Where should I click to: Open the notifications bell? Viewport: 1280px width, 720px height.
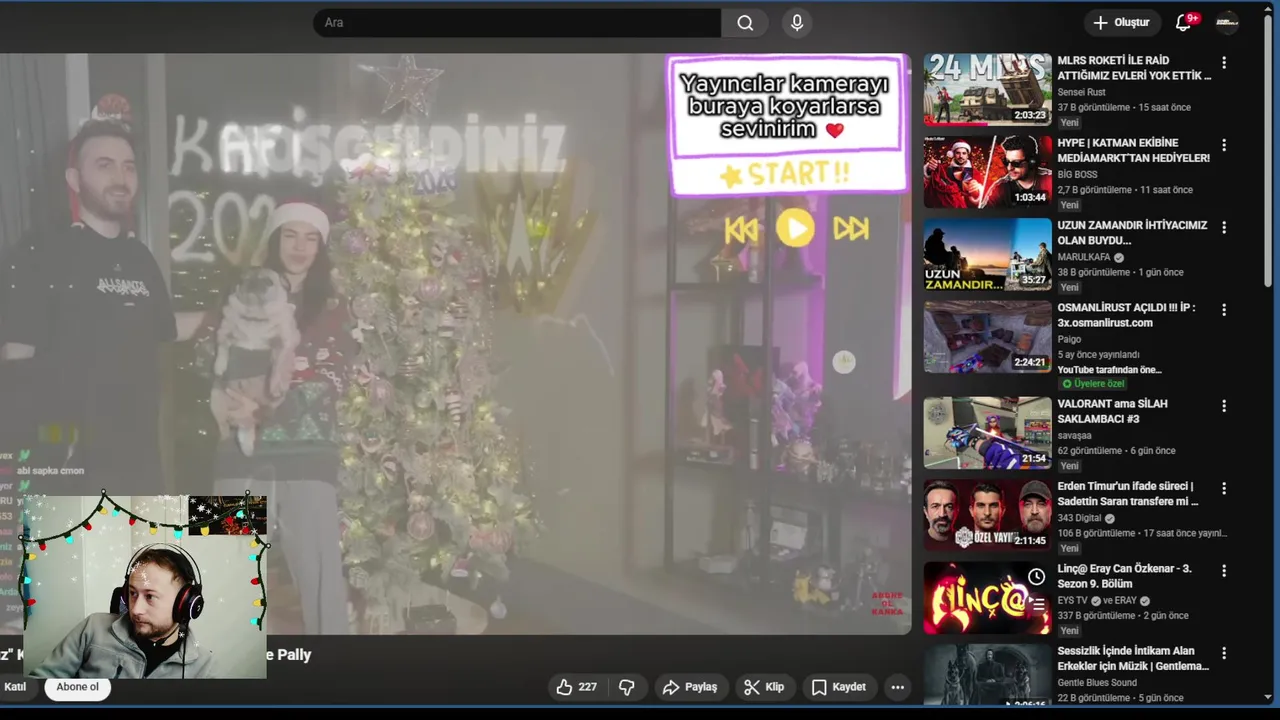tap(1184, 23)
